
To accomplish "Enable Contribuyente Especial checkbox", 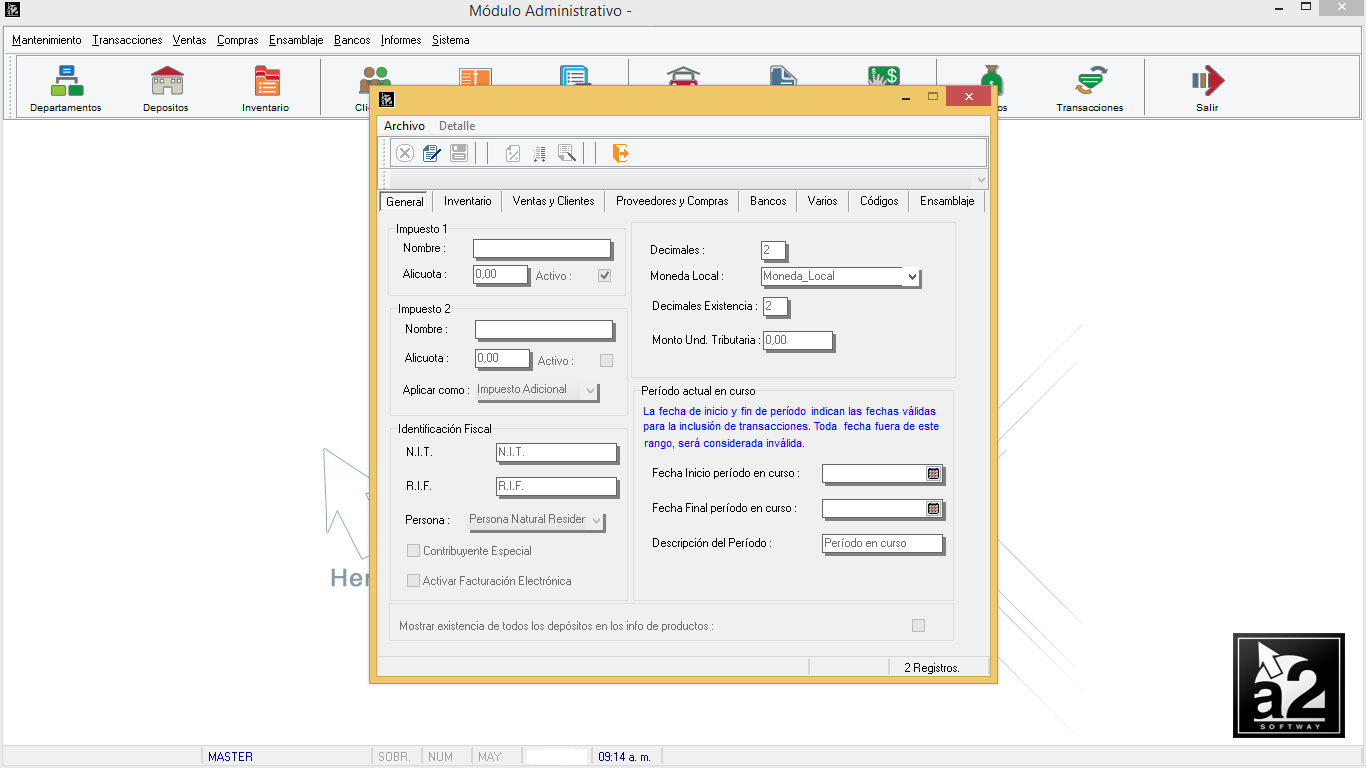I will pyautogui.click(x=413, y=551).
